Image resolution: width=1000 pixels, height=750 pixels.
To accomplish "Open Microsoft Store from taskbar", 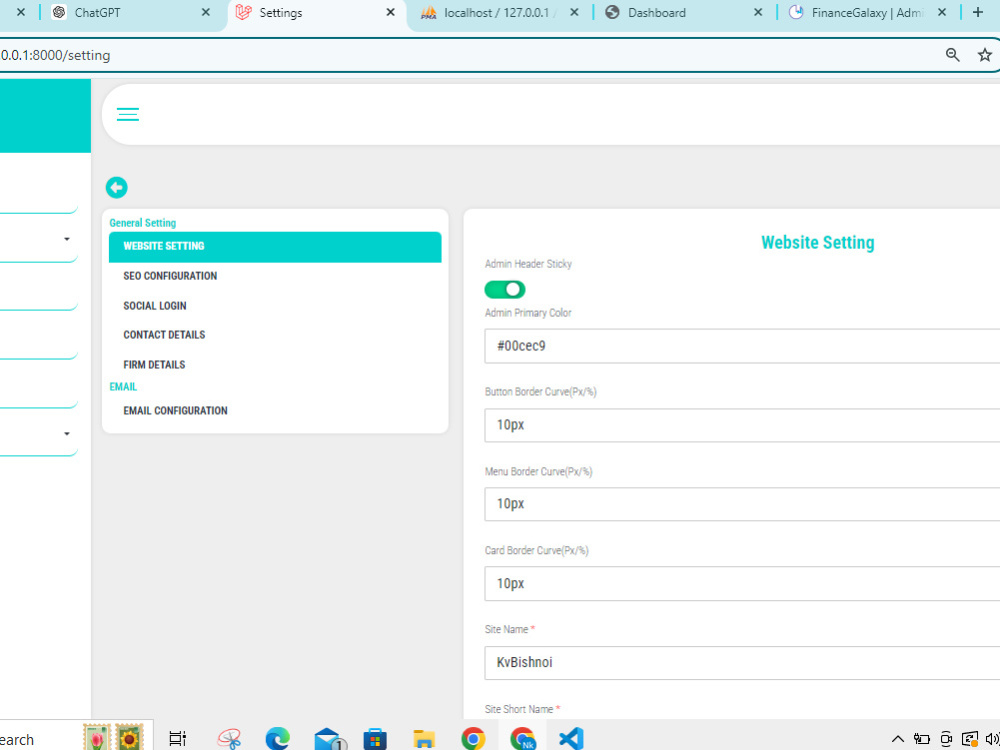I will pos(375,739).
